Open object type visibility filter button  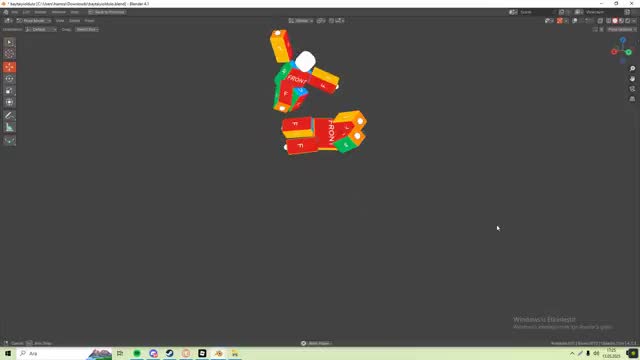[x=548, y=20]
